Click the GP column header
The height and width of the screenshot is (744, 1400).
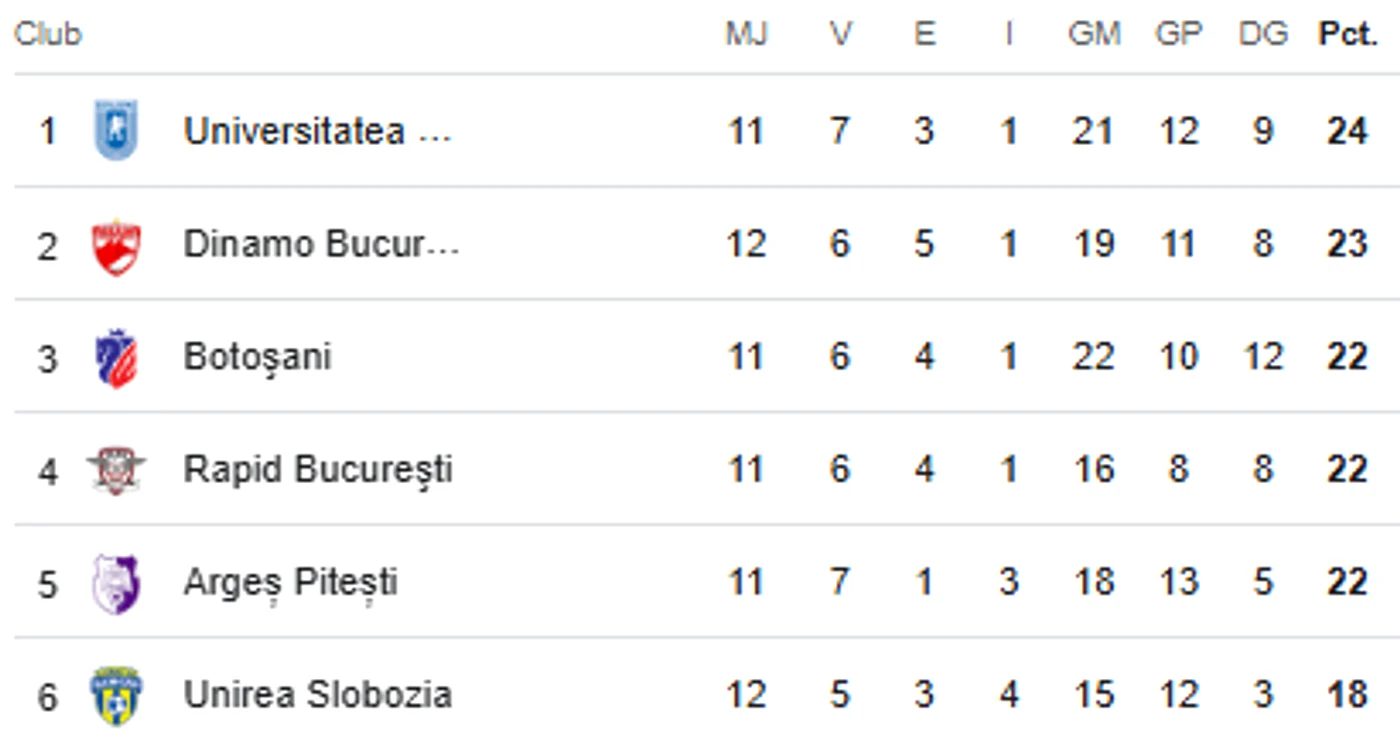1178,34
